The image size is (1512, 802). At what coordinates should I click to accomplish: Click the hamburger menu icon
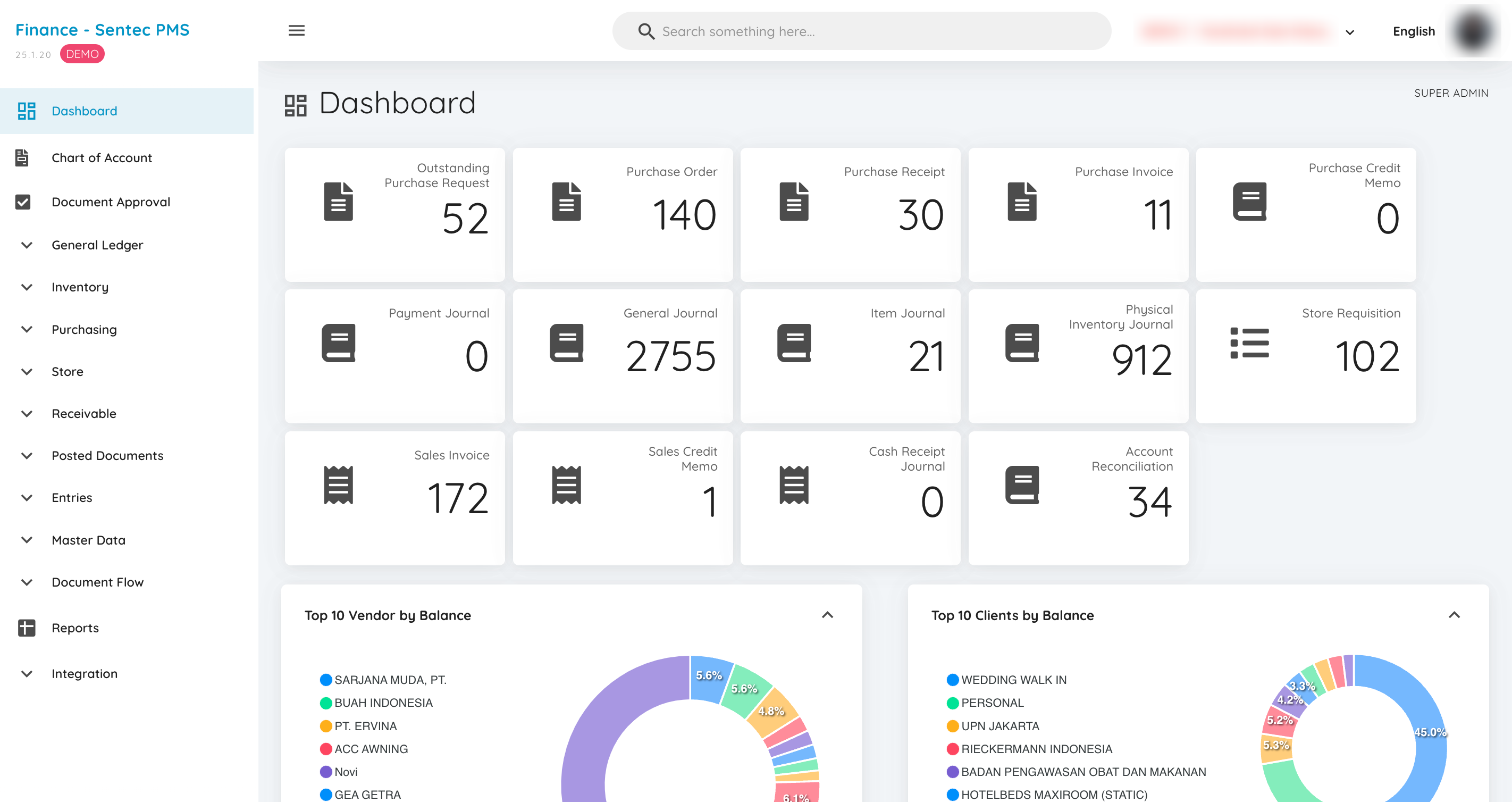[x=297, y=30]
